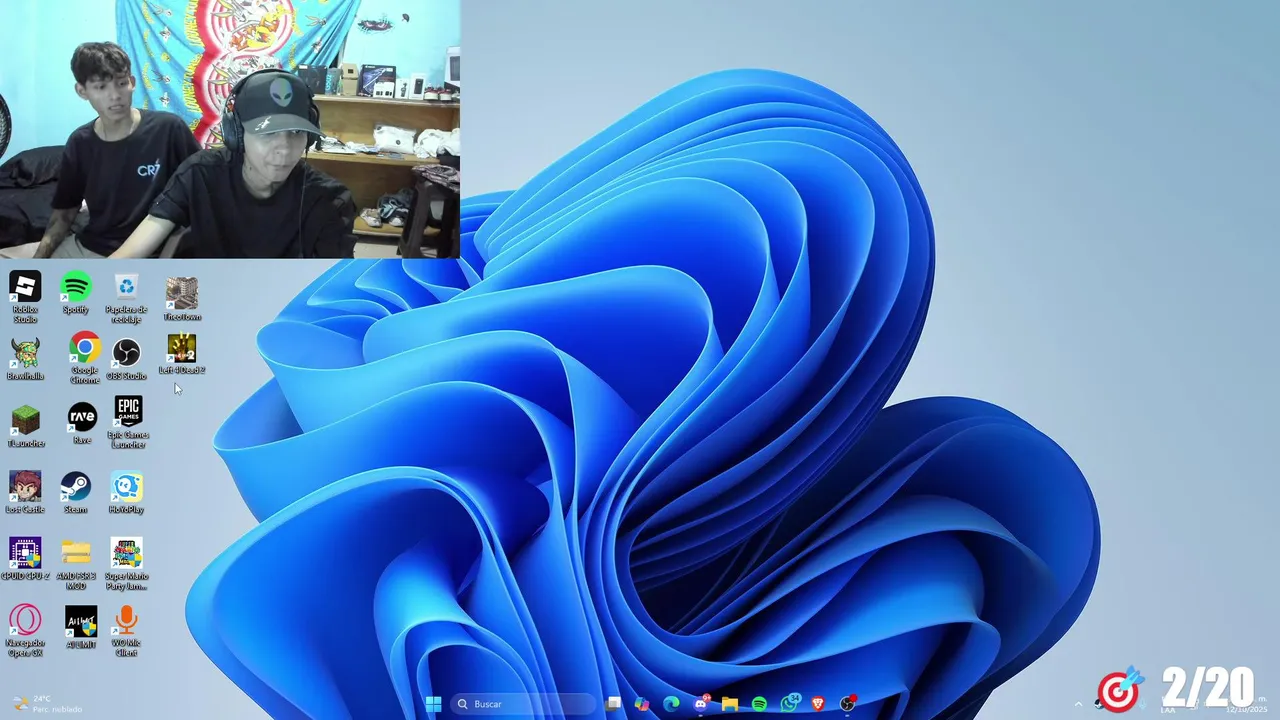
Task: Select the TLauncher Minecraft icon
Action: [x=25, y=426]
